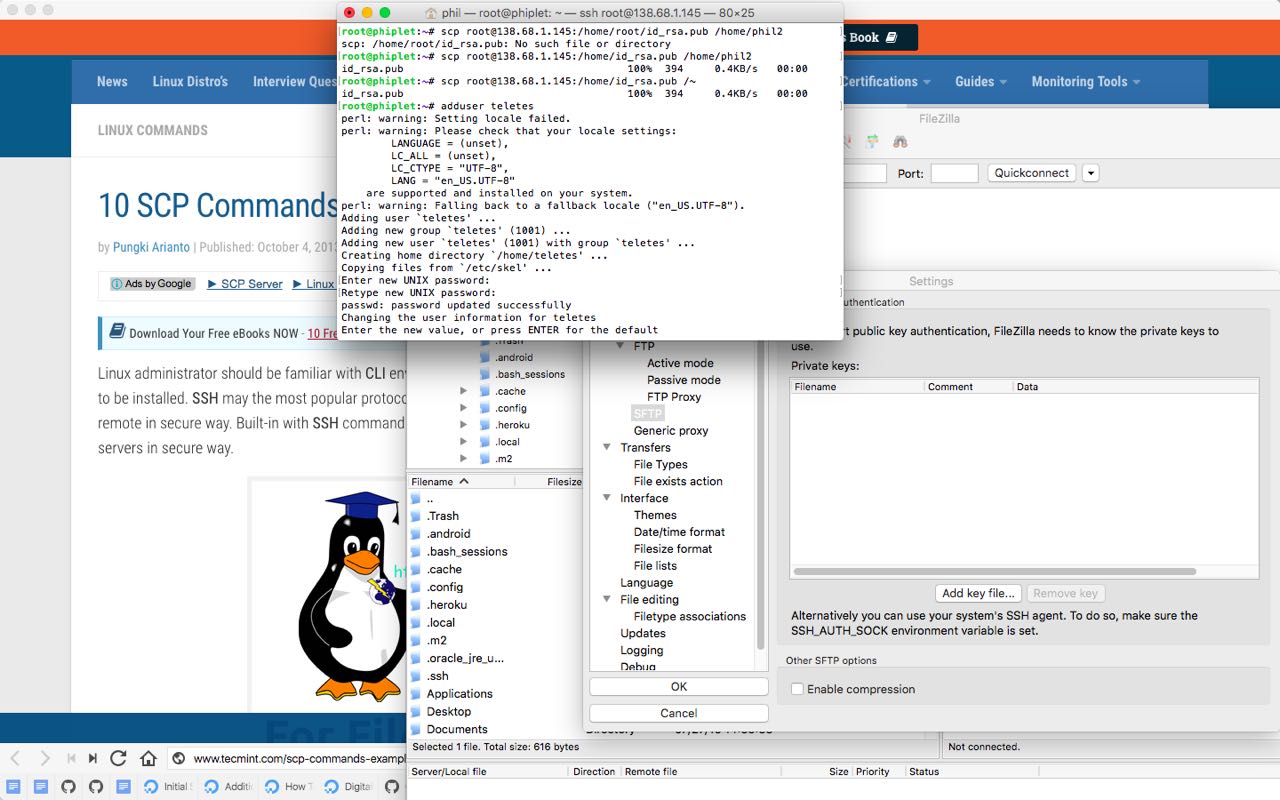Select Active mode in Settings tree
This screenshot has height=800, width=1280.
(x=680, y=363)
